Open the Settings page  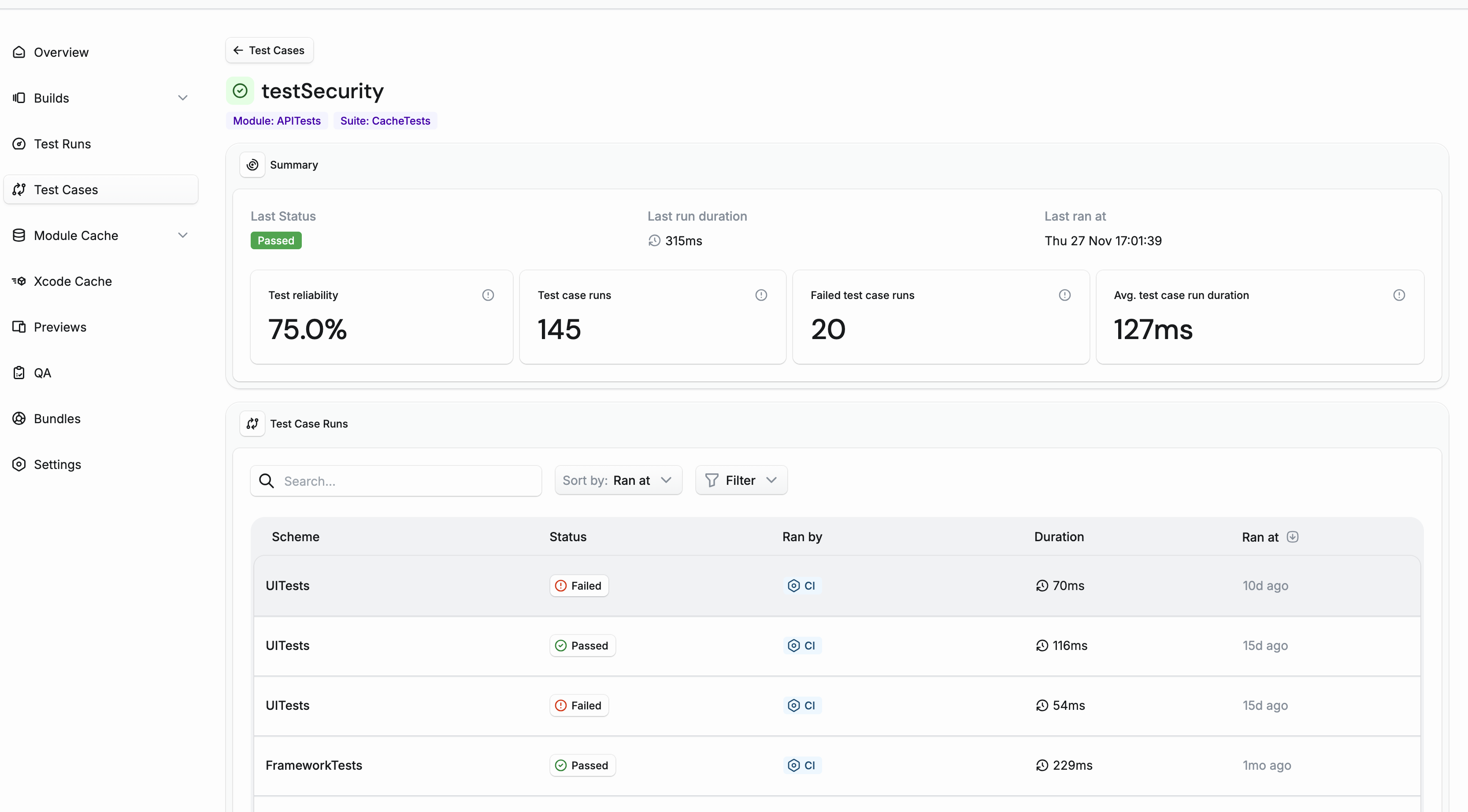[58, 464]
